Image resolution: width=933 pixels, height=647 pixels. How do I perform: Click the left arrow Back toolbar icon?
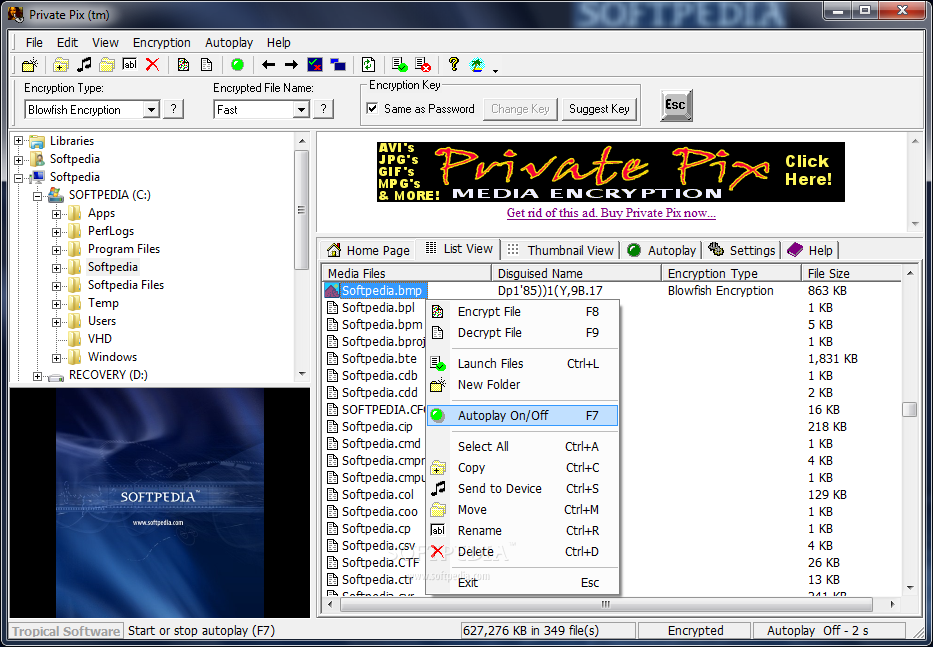[268, 64]
